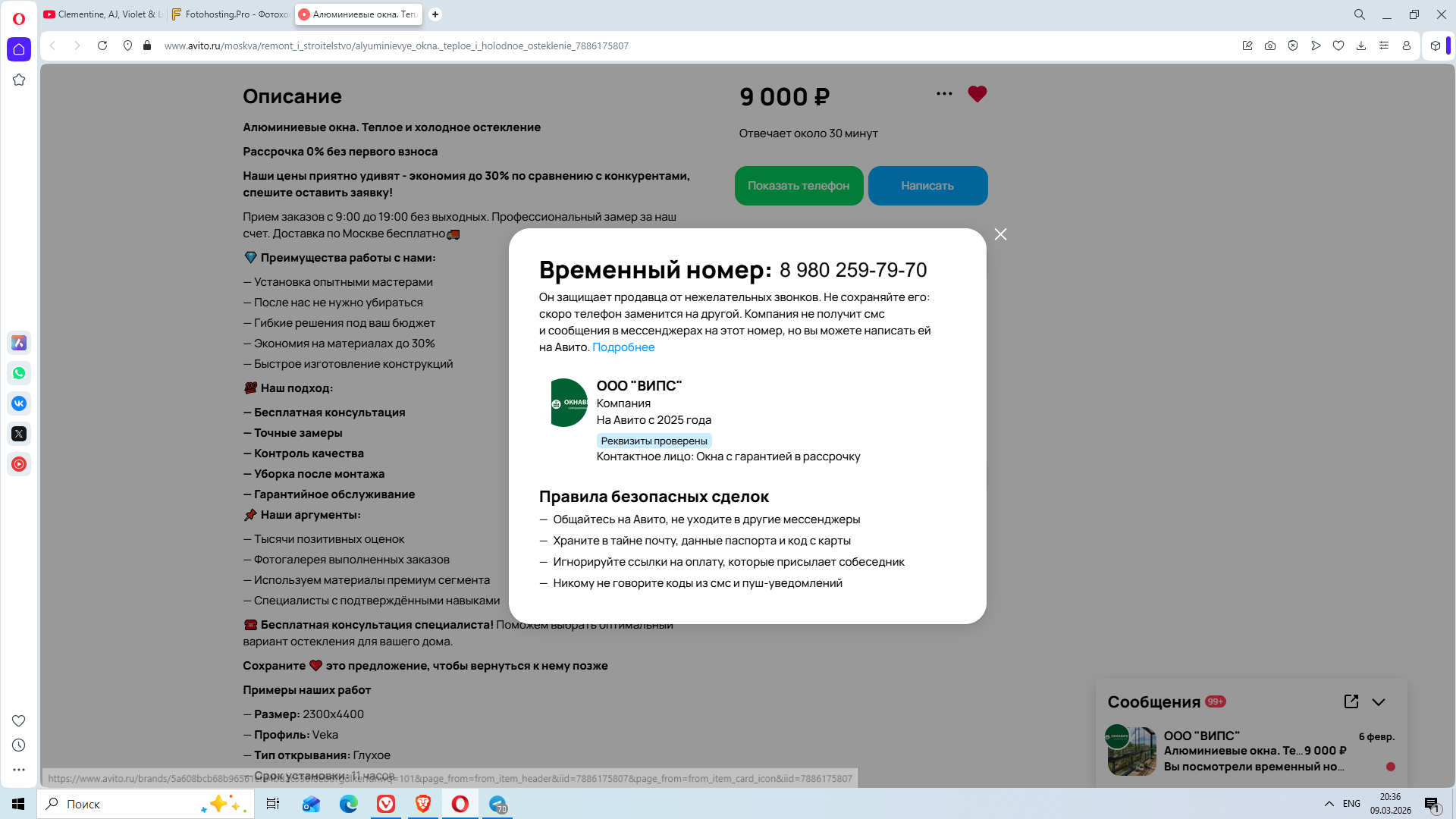Add page to Opera bookmarks heart
1456x819 pixels.
coord(1338,45)
